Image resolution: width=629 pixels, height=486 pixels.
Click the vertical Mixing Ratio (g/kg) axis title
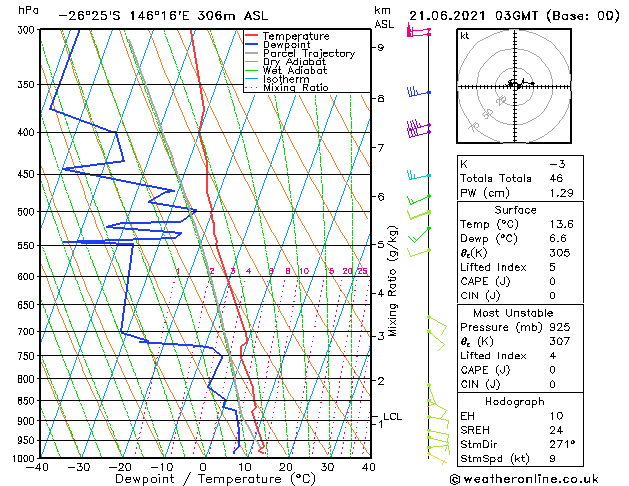point(392,281)
